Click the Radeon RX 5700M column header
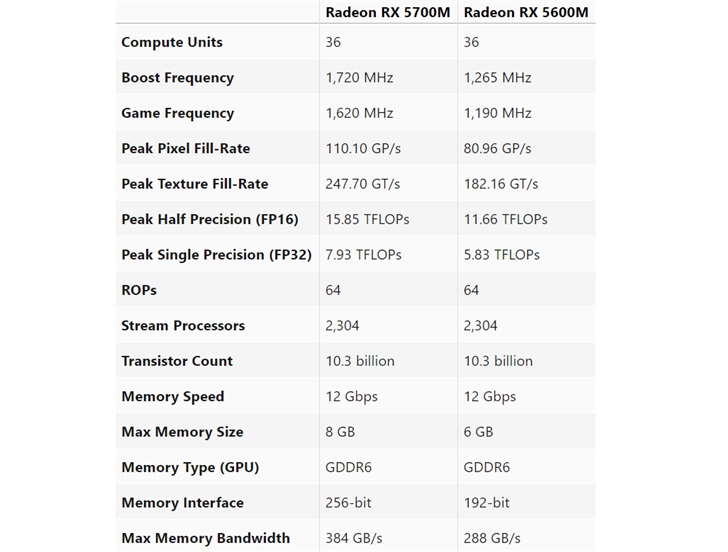Viewport: 728px width, 552px height. point(387,12)
